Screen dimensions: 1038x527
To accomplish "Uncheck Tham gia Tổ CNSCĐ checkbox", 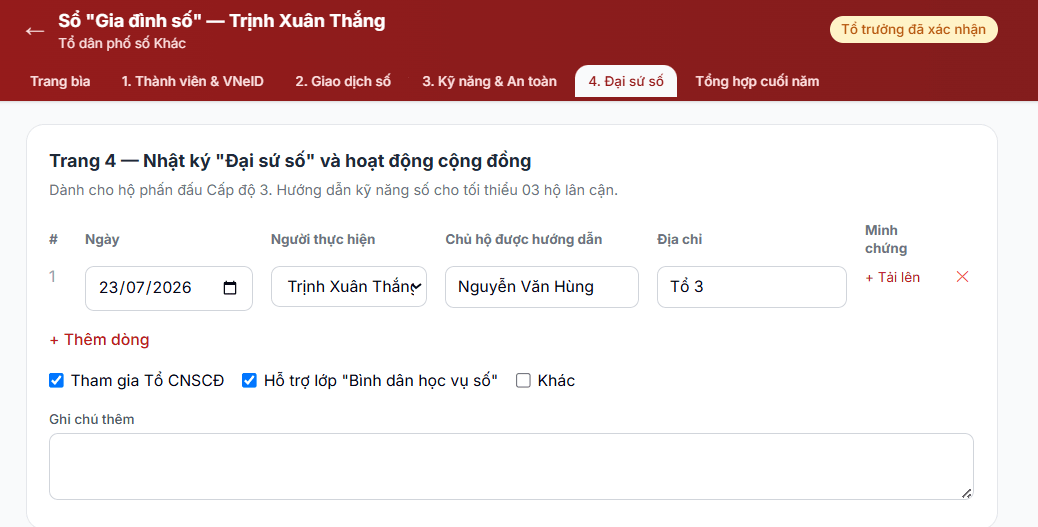I will click(x=56, y=381).
